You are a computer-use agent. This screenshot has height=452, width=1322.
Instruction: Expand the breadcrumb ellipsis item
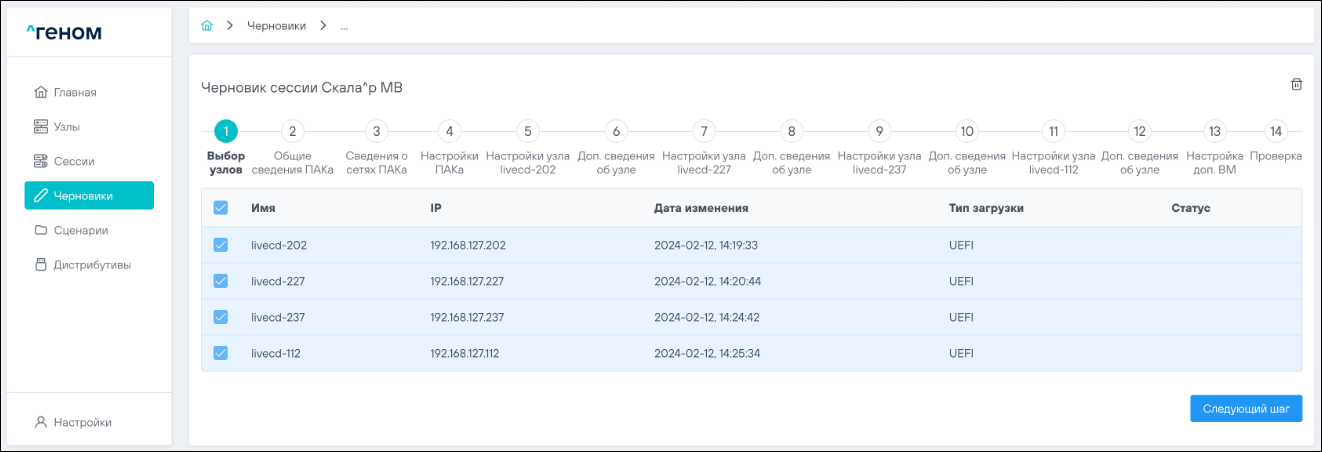(x=344, y=26)
